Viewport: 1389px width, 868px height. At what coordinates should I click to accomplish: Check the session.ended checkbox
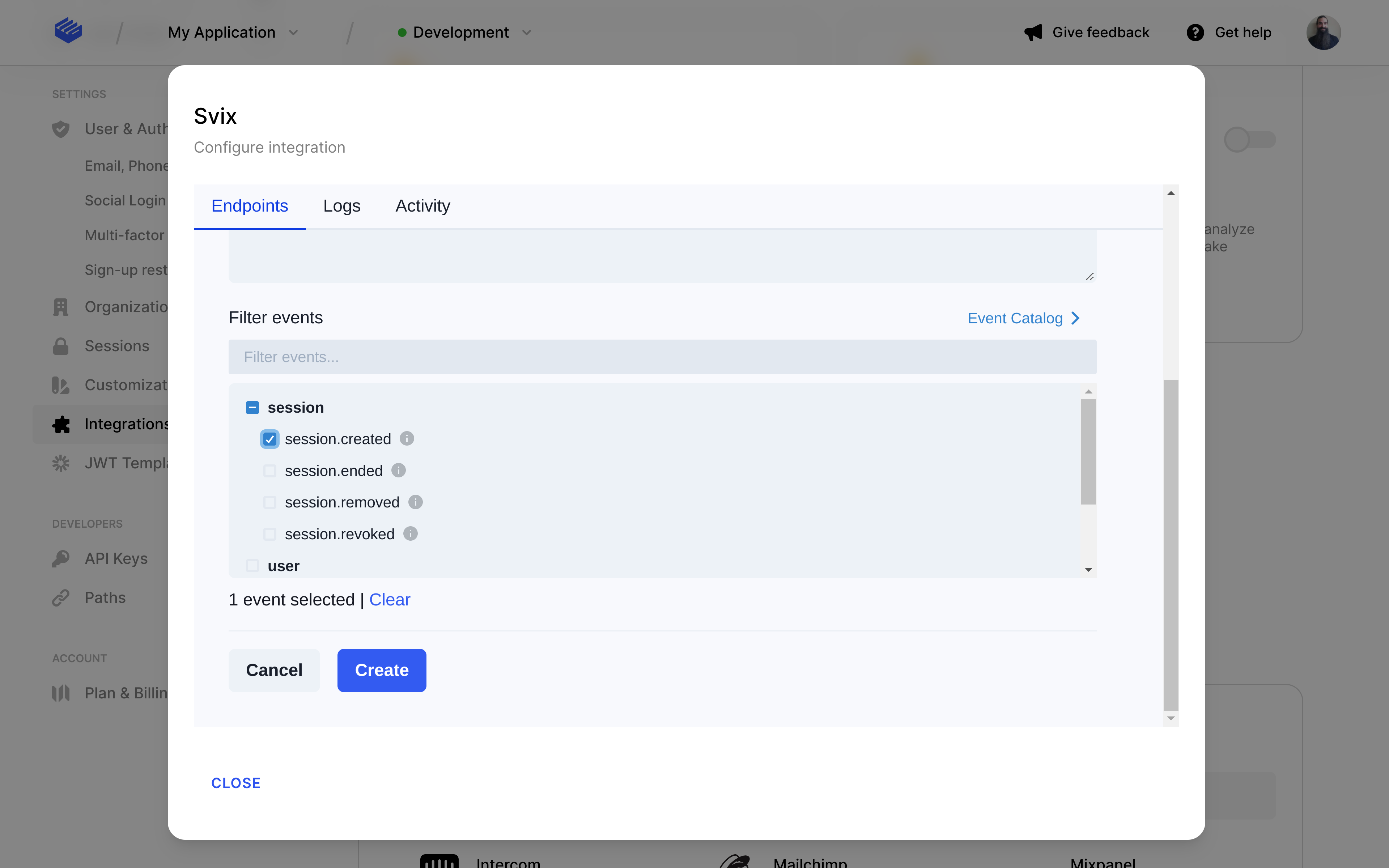[270, 471]
